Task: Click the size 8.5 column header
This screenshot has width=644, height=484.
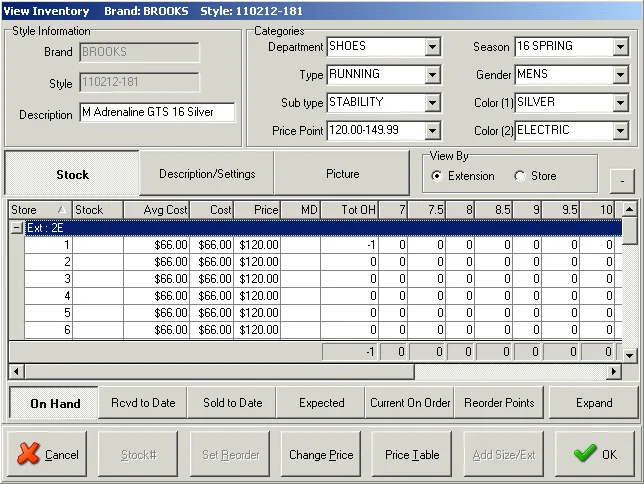Action: pos(494,210)
